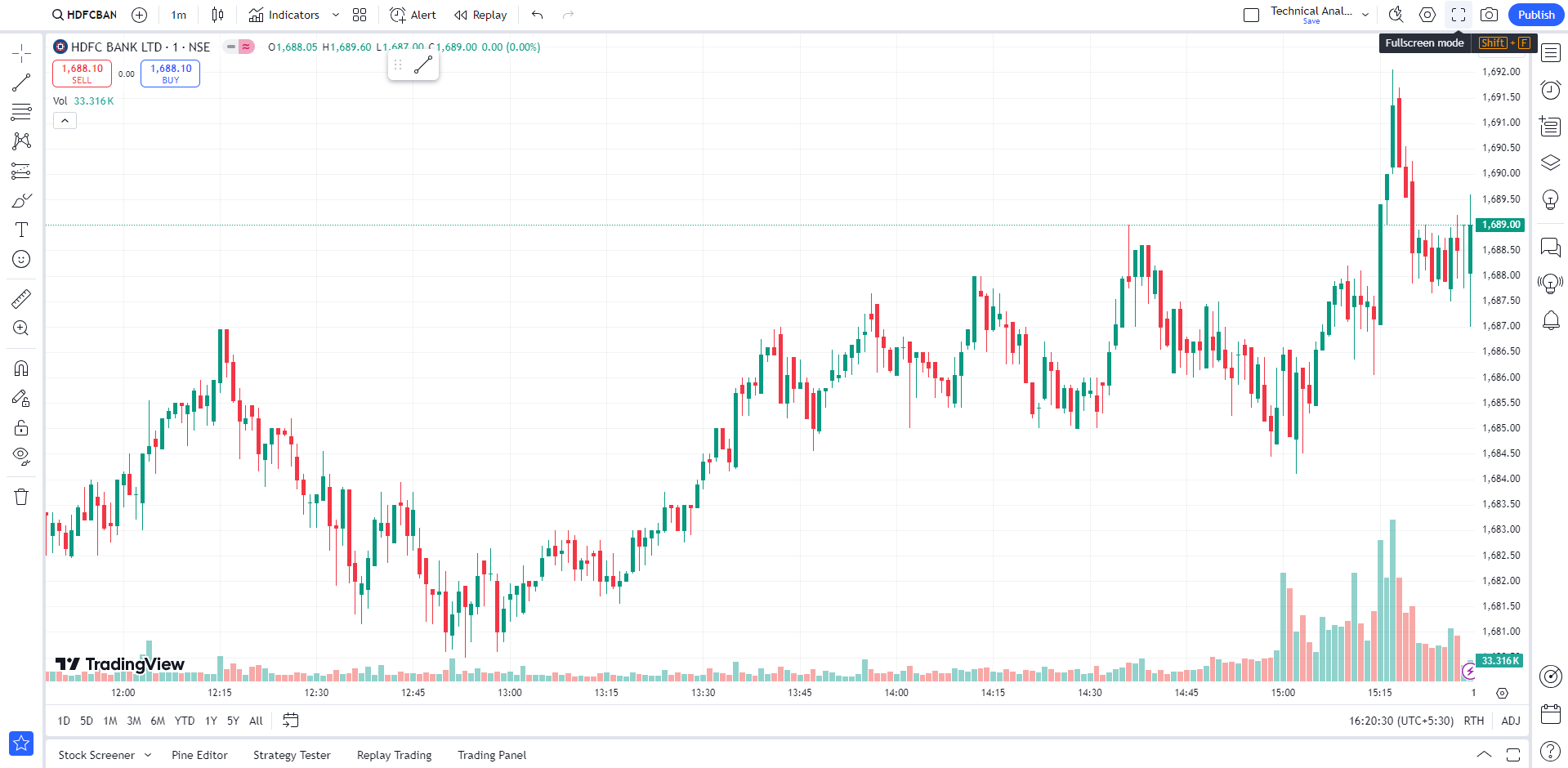The height and width of the screenshot is (768, 1568).
Task: Expand the Technical Anal... layout dropdown
Action: (1365, 15)
